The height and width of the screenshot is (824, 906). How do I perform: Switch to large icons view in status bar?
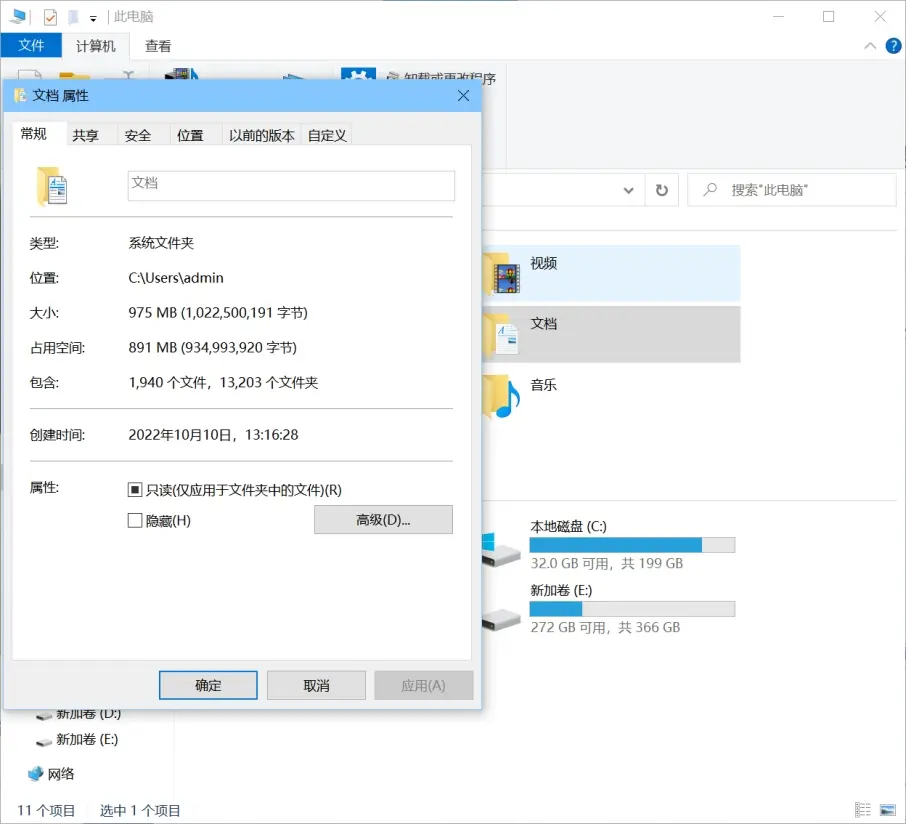click(x=888, y=810)
